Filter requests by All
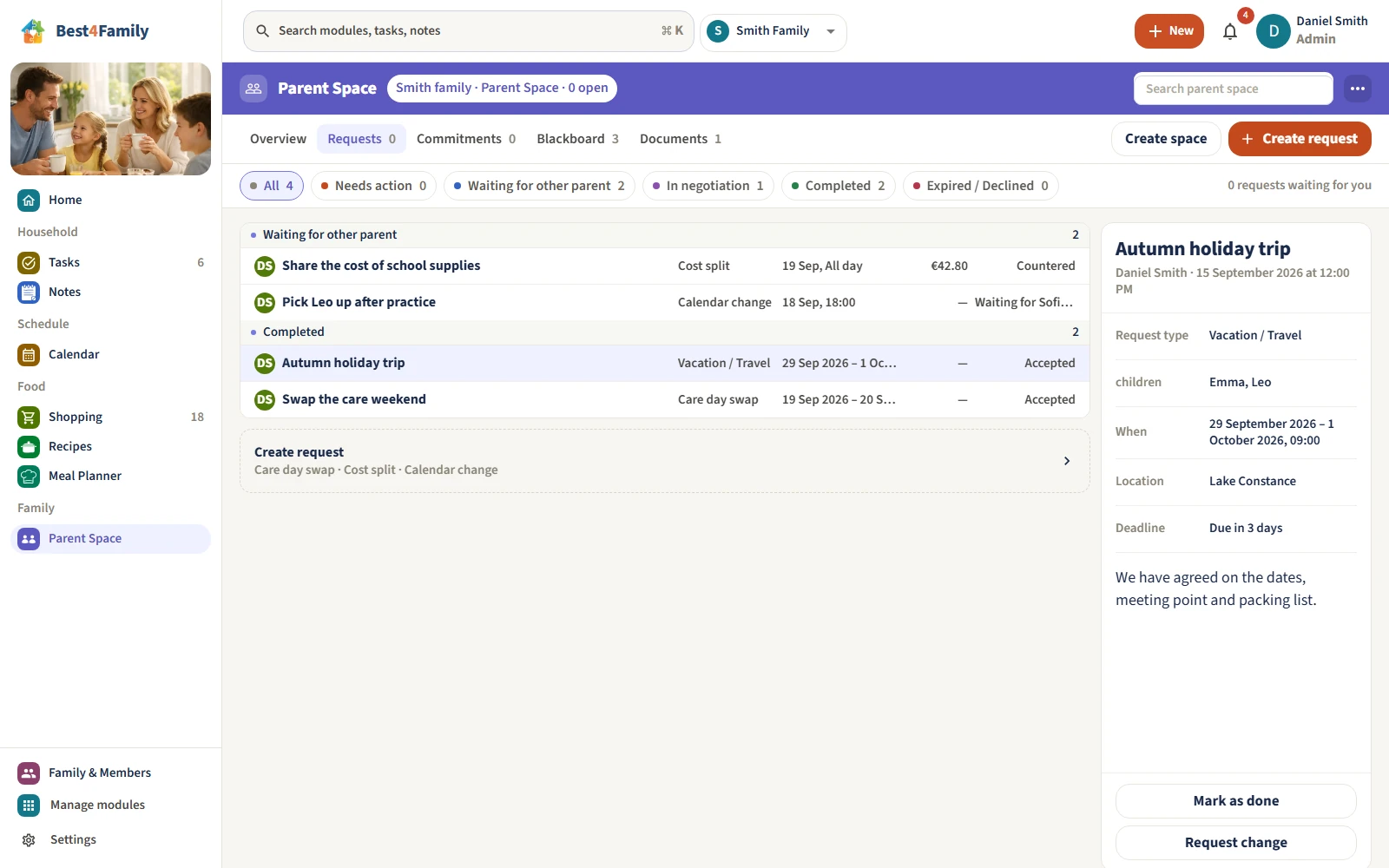Image resolution: width=1389 pixels, height=868 pixels. (x=272, y=186)
